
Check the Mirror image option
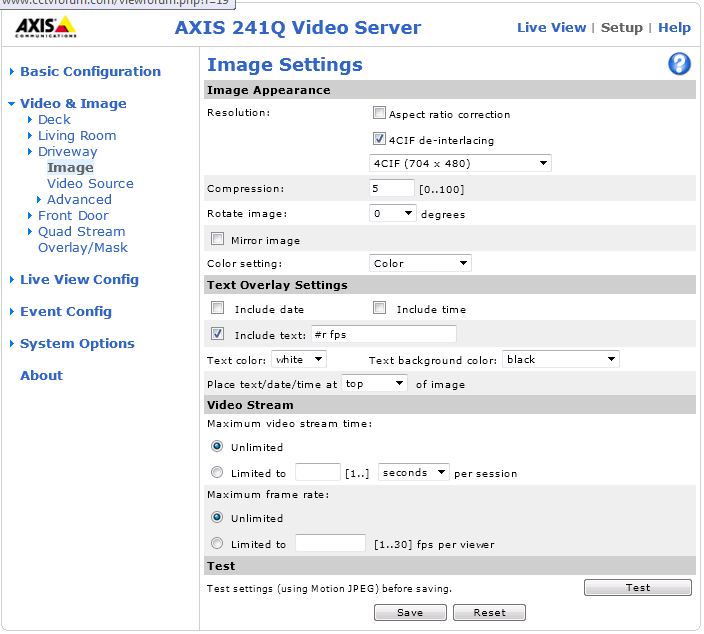point(217,240)
